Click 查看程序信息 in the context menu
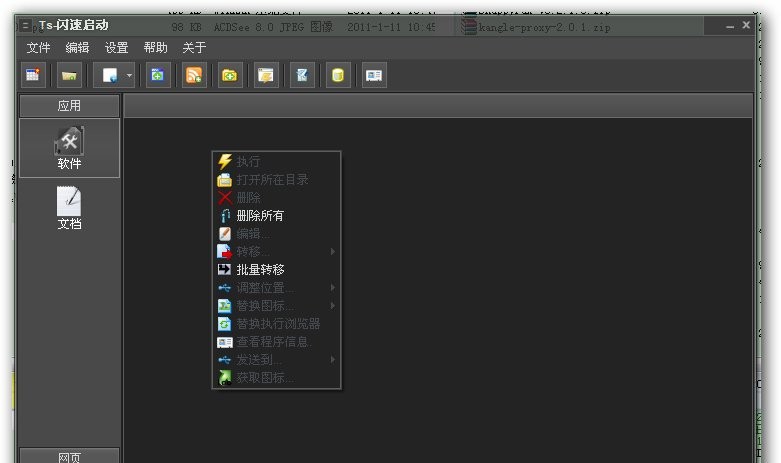 [x=276, y=342]
